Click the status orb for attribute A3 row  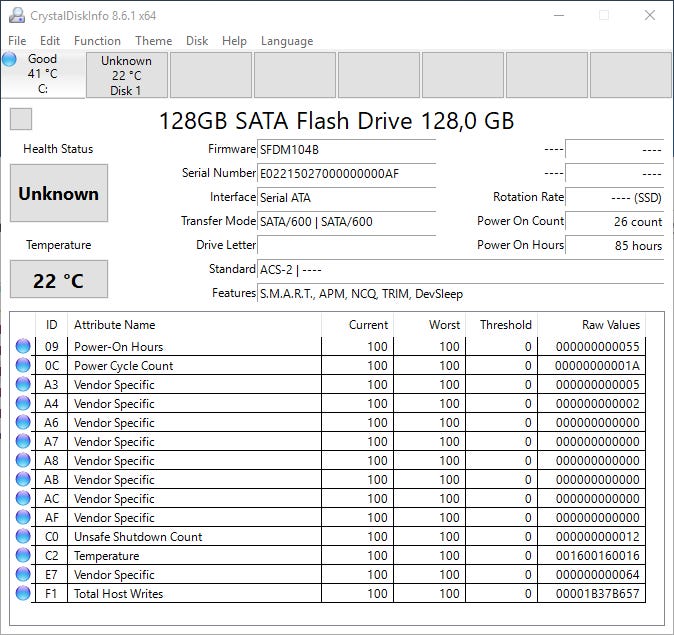click(23, 385)
